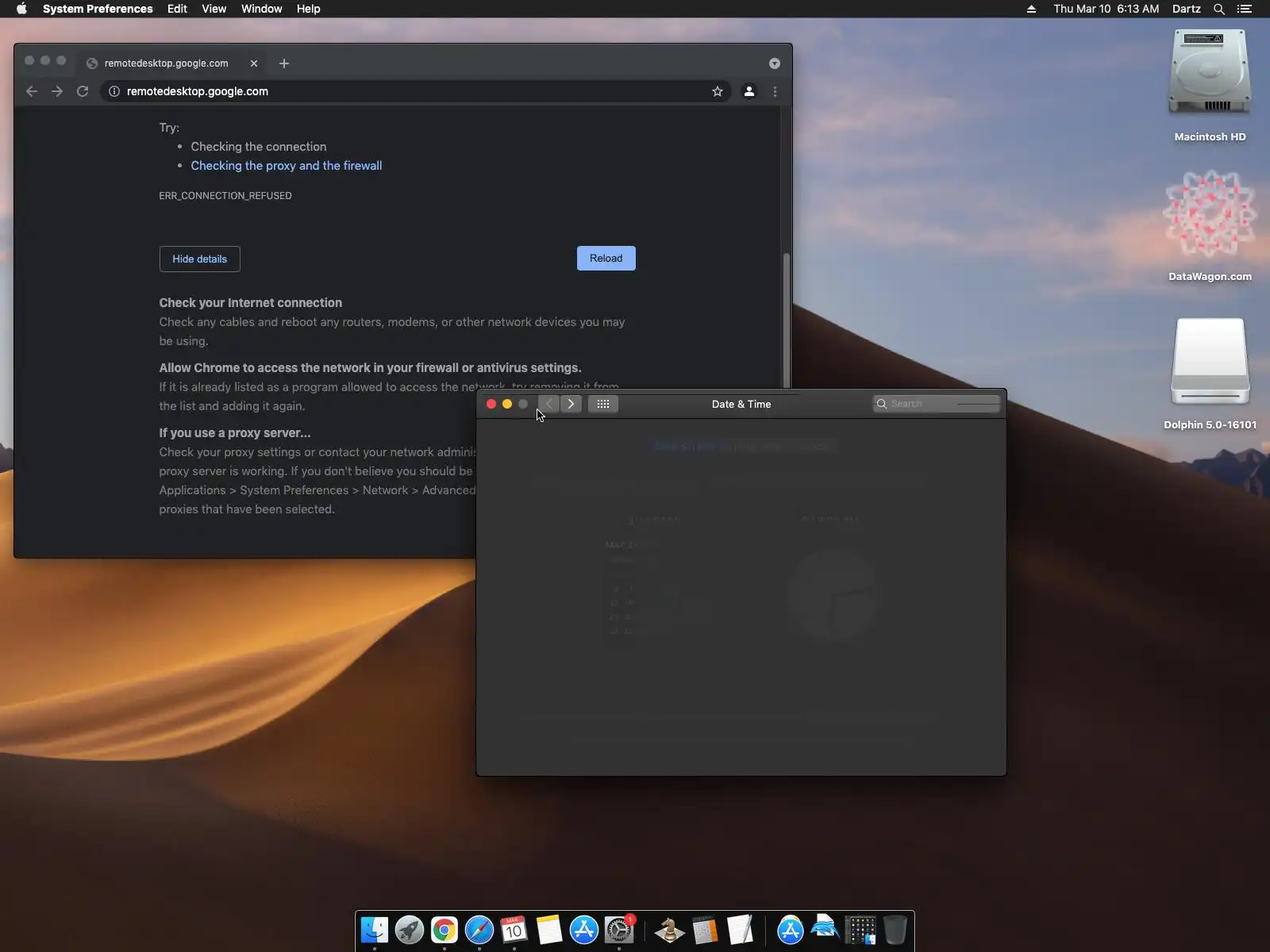This screenshot has height=952, width=1270.
Task: Open the Apple menu
Action: coord(21,9)
